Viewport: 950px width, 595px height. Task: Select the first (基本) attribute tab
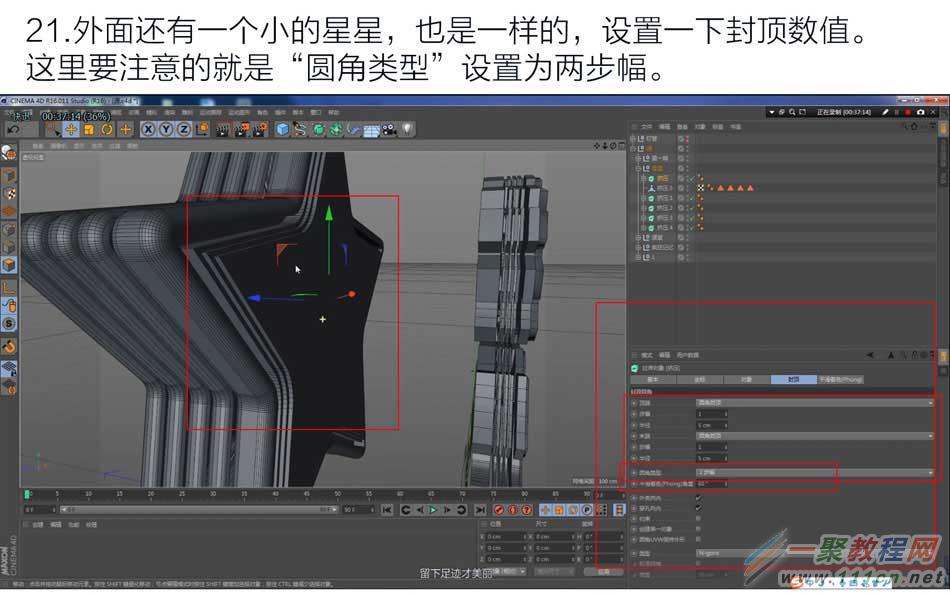tap(653, 379)
